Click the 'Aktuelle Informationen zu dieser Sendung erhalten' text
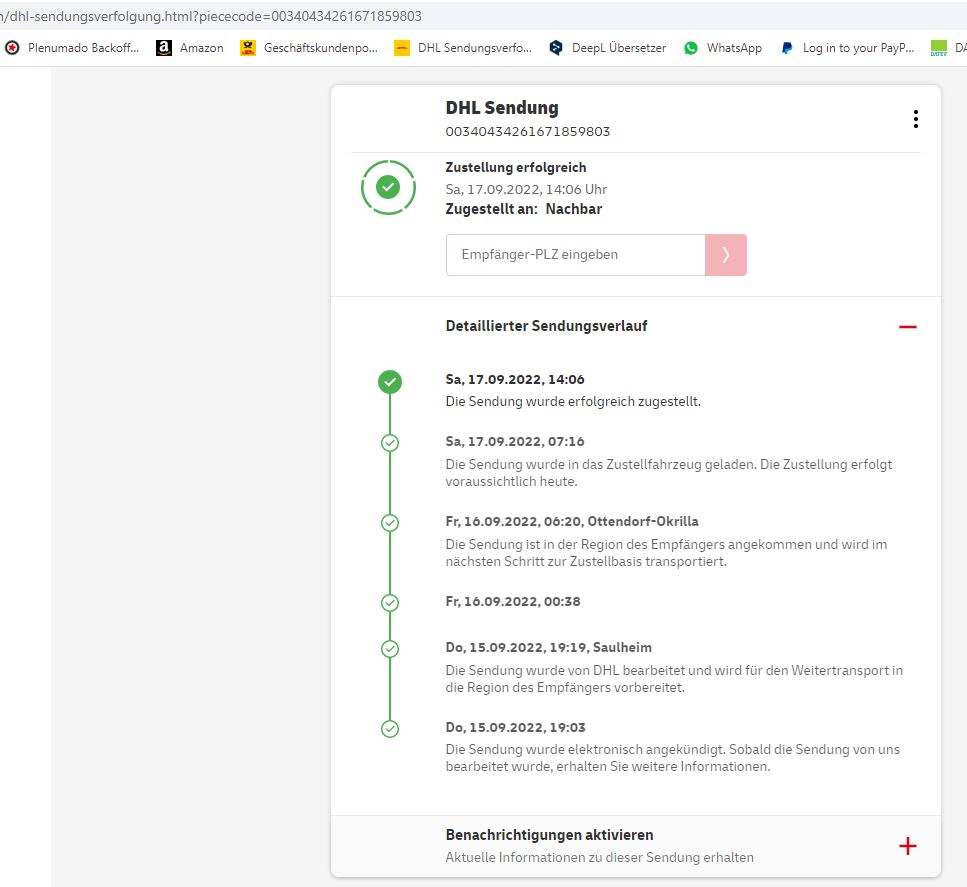Image resolution: width=967 pixels, height=887 pixels. tap(599, 857)
